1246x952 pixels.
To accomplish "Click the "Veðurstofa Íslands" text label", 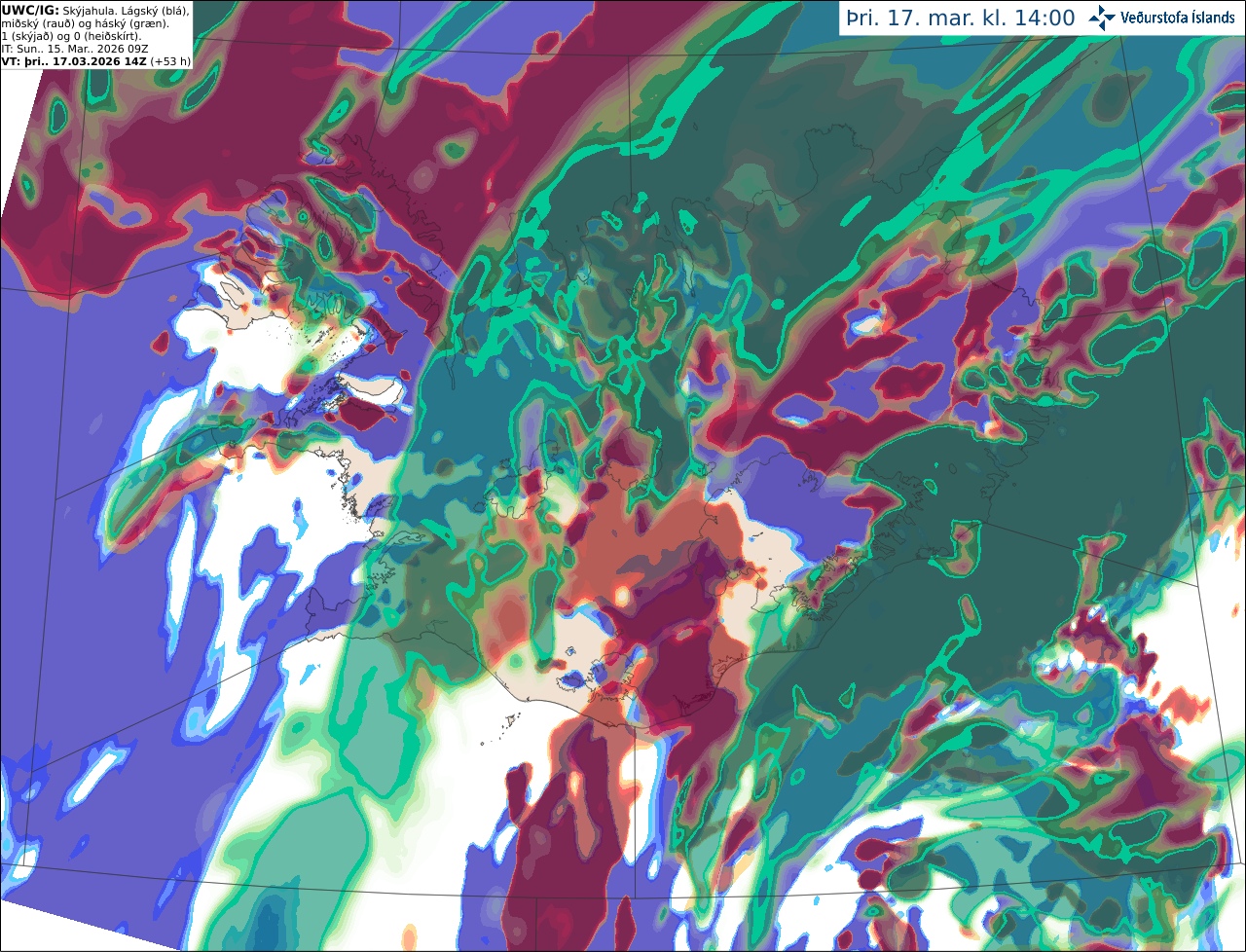I will (x=1178, y=18).
